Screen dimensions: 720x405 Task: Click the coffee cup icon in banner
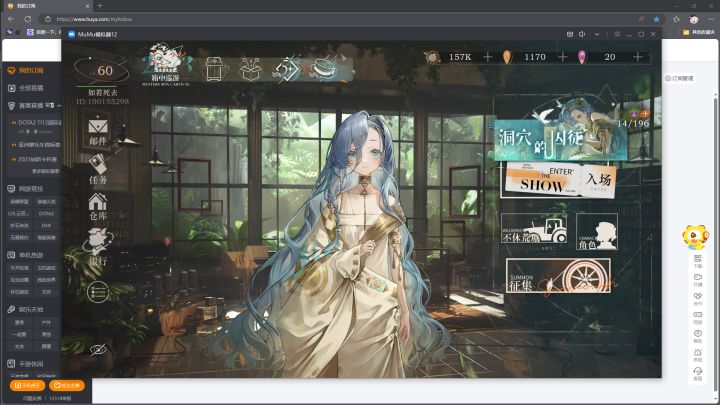coord(324,69)
